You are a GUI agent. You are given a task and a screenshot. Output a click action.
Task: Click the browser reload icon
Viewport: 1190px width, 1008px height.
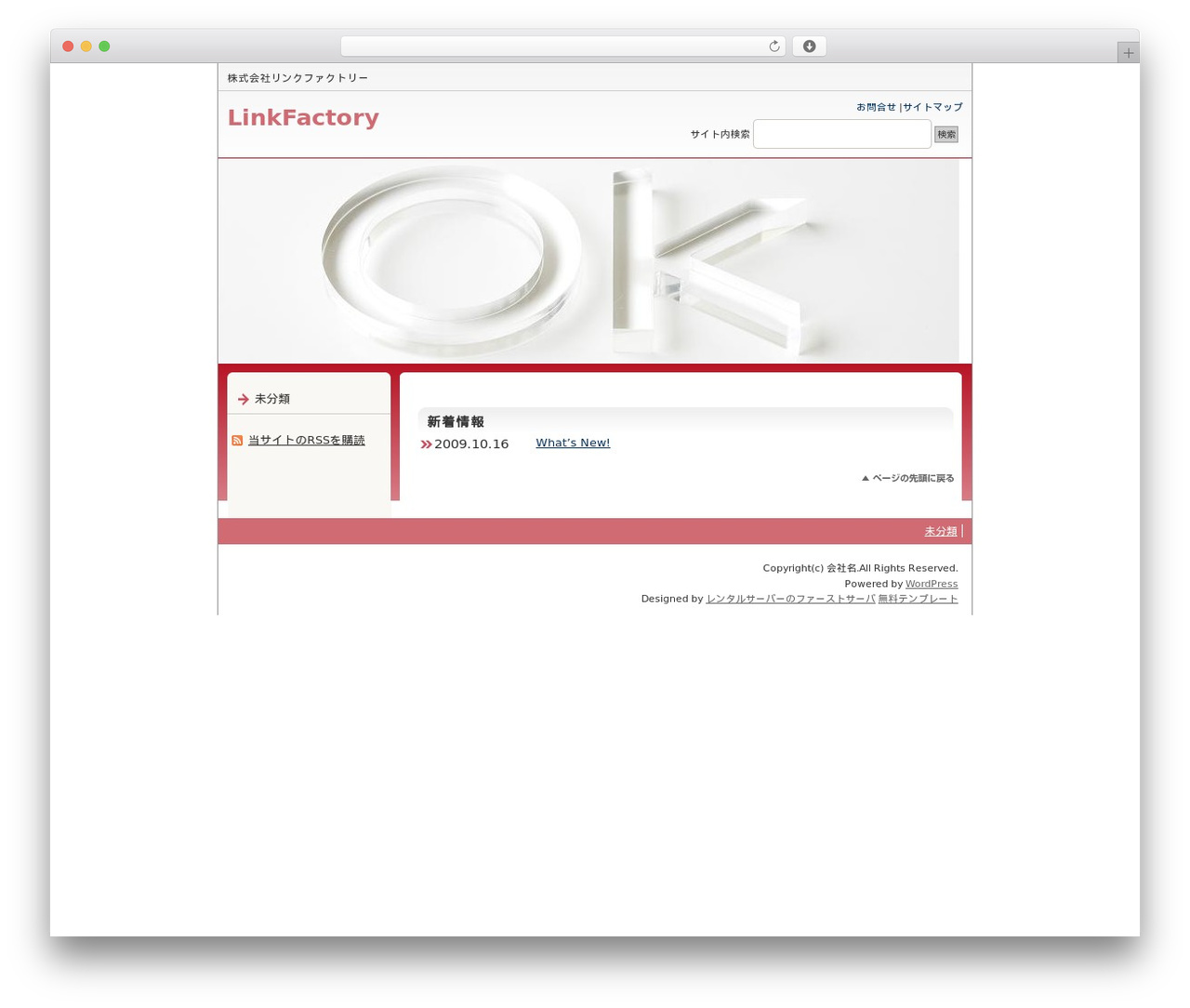point(773,46)
